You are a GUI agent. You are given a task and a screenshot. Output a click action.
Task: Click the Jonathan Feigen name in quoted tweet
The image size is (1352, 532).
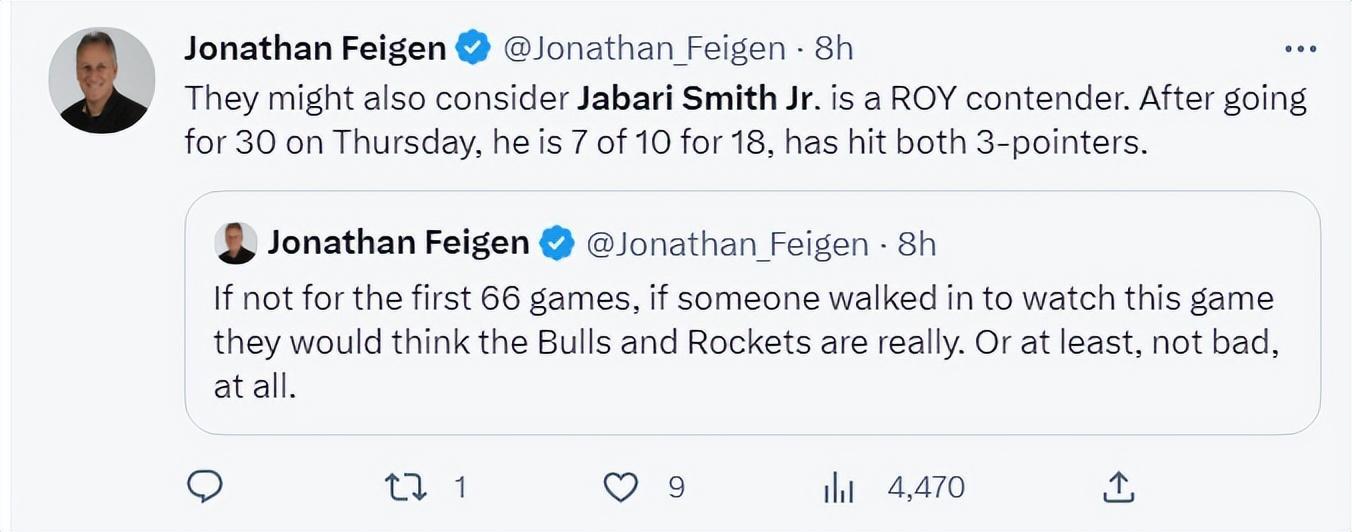tap(398, 243)
